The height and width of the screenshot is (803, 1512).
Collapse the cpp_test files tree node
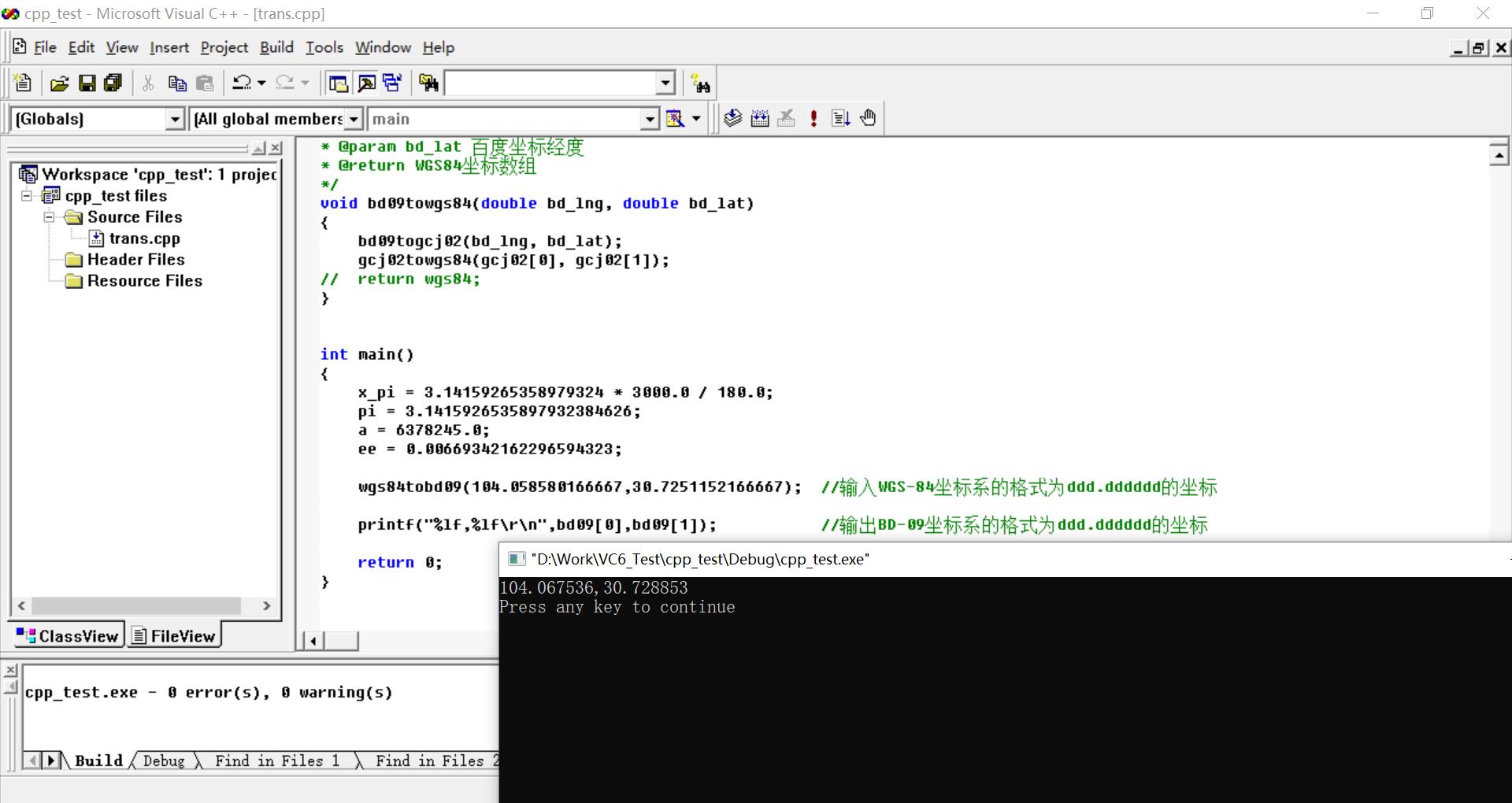point(27,195)
